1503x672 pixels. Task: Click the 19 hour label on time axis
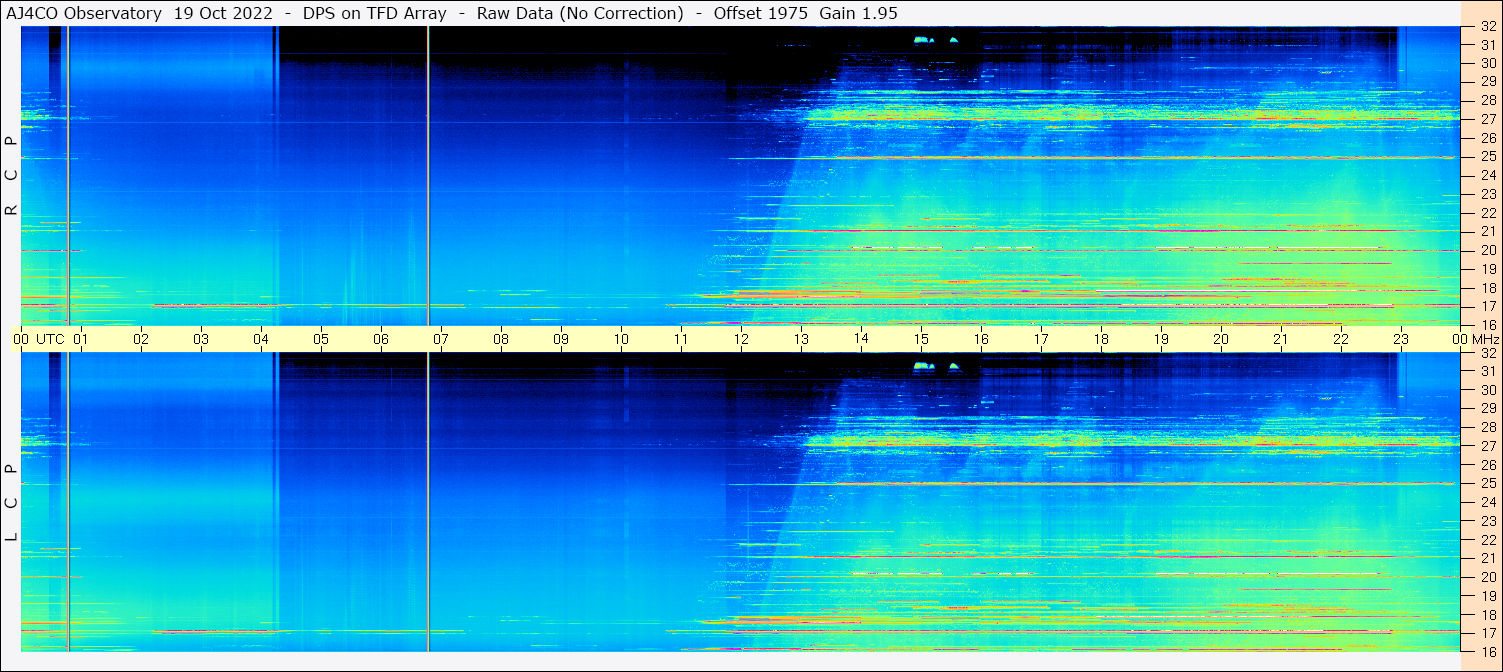point(1160,339)
